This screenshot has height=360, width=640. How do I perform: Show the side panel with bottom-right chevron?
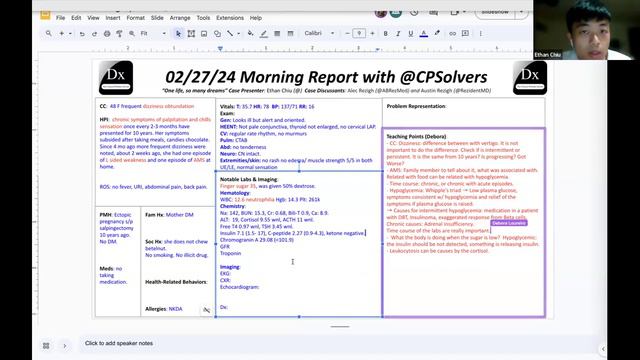point(603,349)
